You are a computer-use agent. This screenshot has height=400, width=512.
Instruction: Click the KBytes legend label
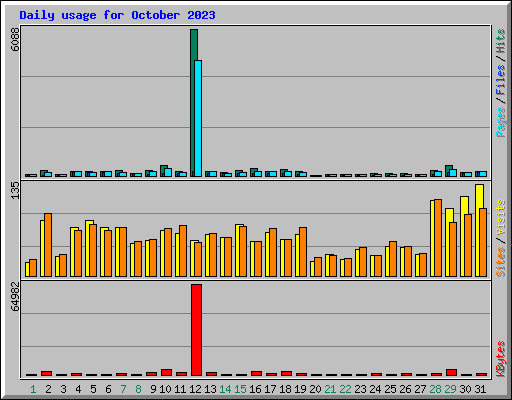pyautogui.click(x=500, y=359)
